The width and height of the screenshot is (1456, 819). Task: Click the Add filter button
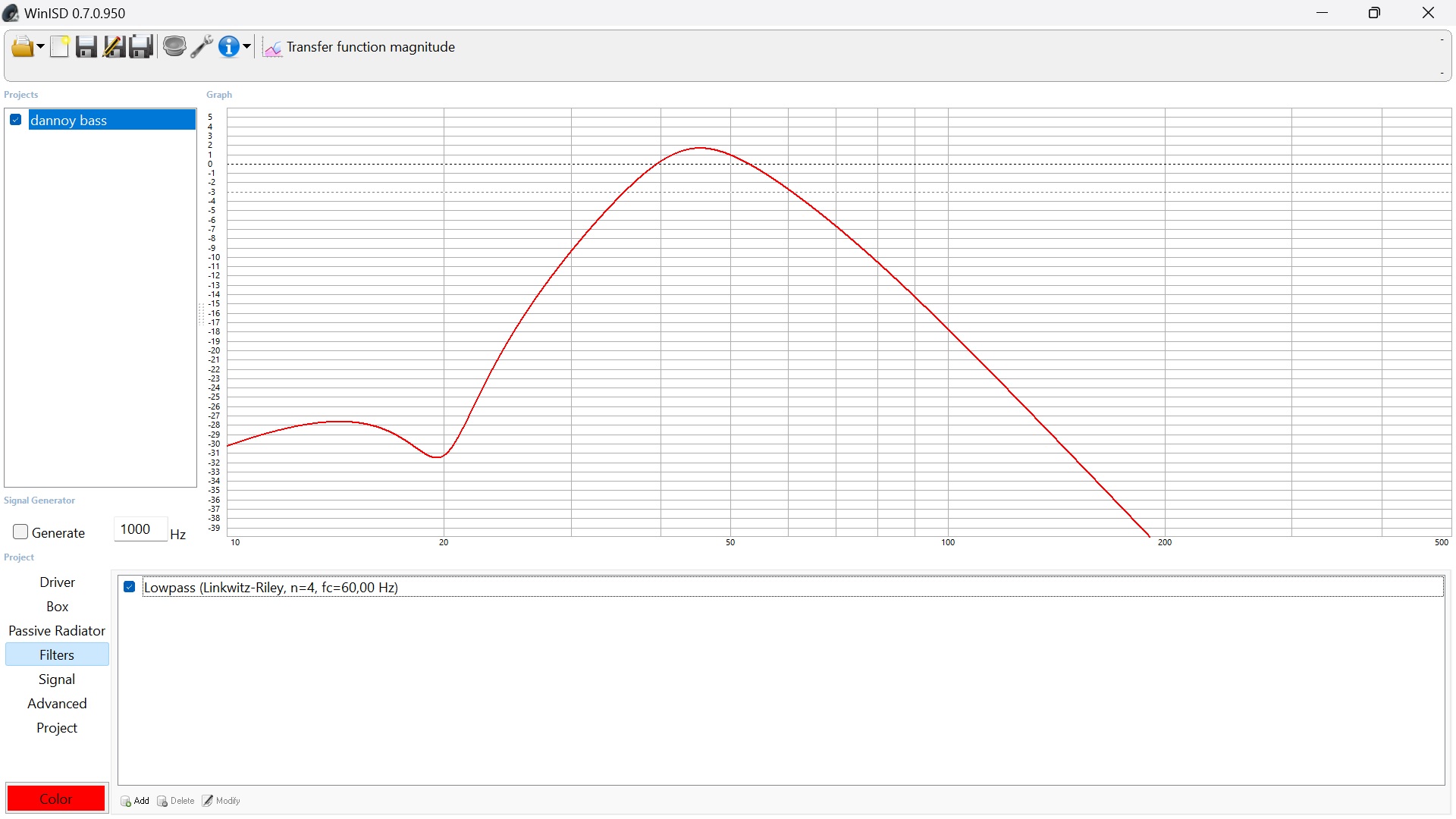coord(135,801)
